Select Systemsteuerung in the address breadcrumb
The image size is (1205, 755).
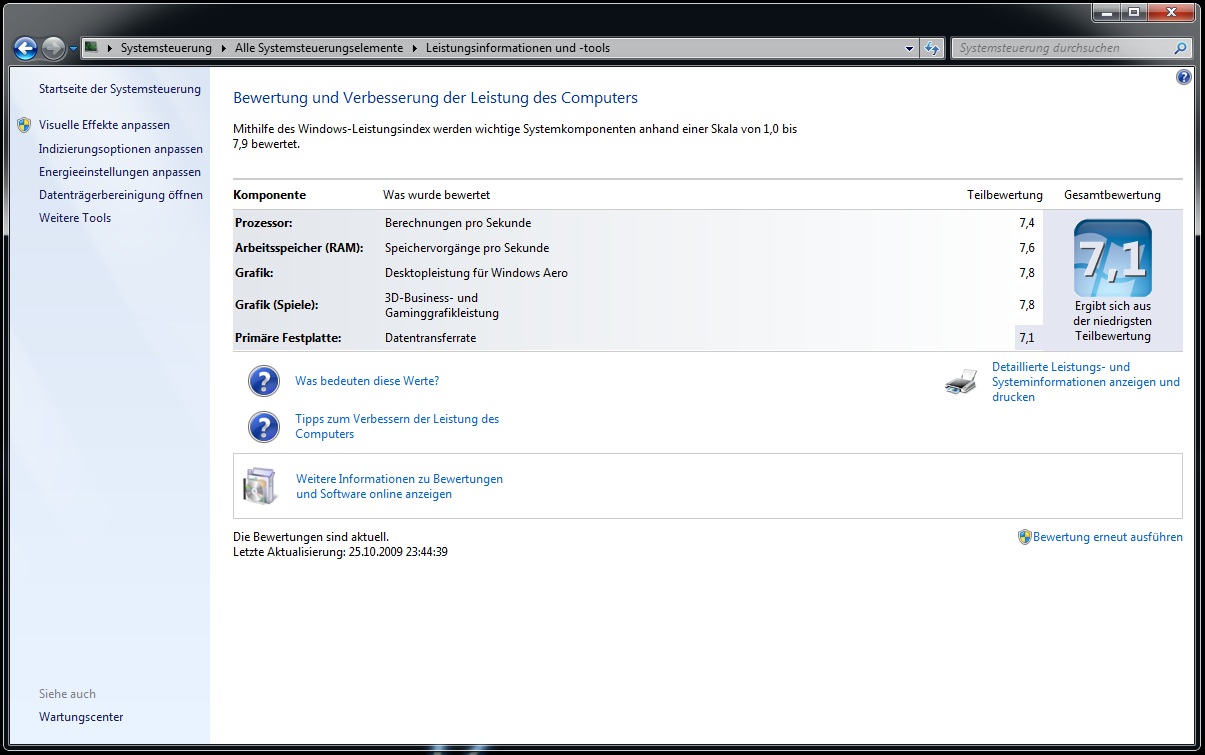pos(166,48)
